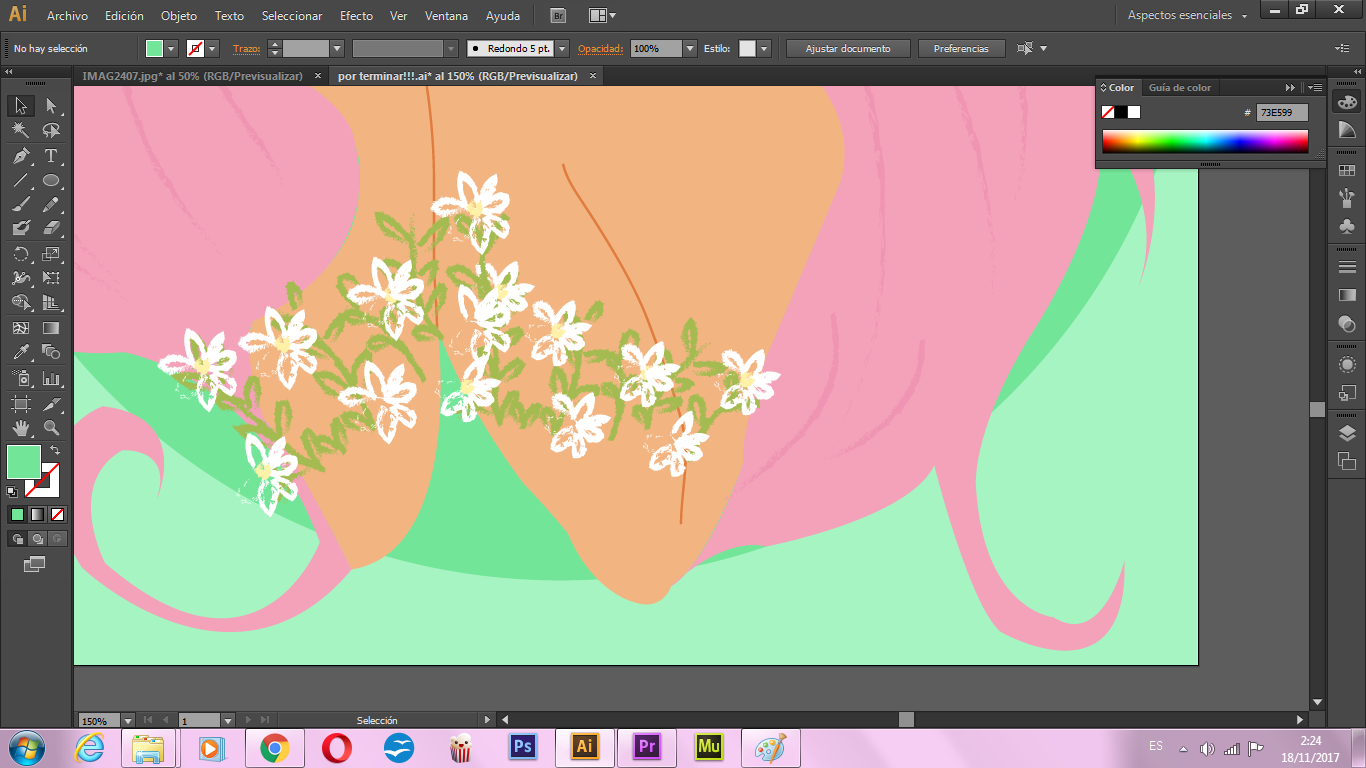Open Aspectos esenciales workspace dropdown

1187,15
